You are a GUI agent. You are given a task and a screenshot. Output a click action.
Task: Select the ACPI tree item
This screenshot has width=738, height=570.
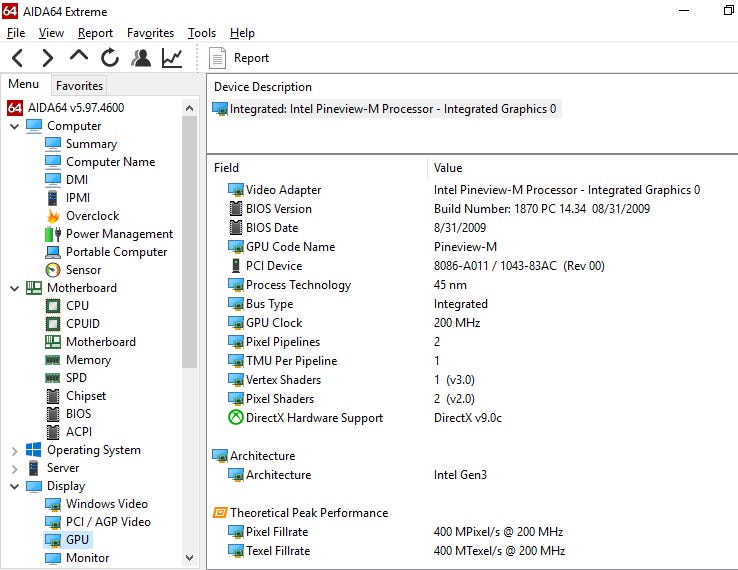(69, 432)
